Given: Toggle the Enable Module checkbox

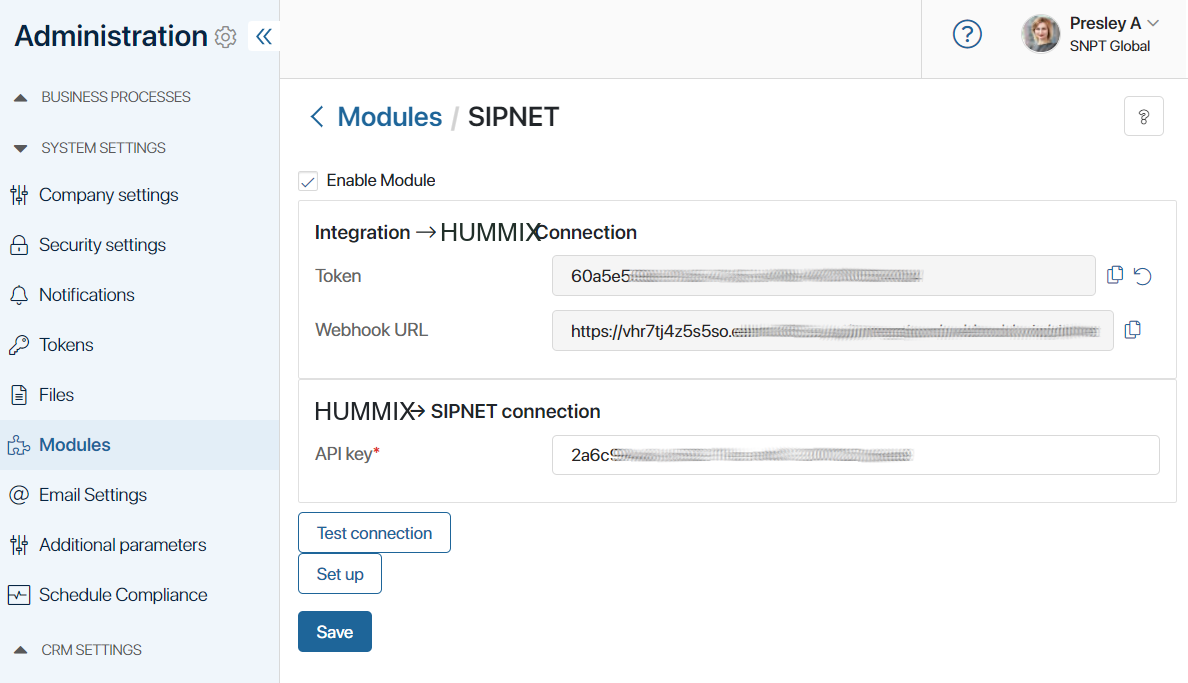Looking at the screenshot, I should point(308,181).
